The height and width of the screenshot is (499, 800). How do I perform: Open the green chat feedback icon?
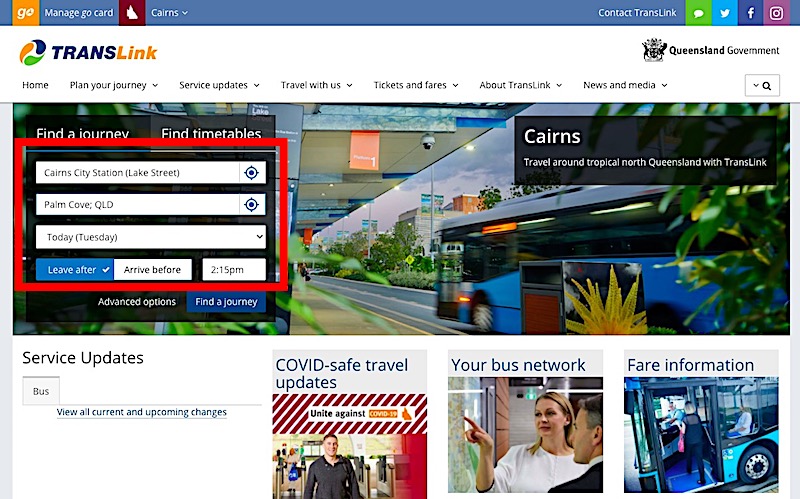point(698,13)
